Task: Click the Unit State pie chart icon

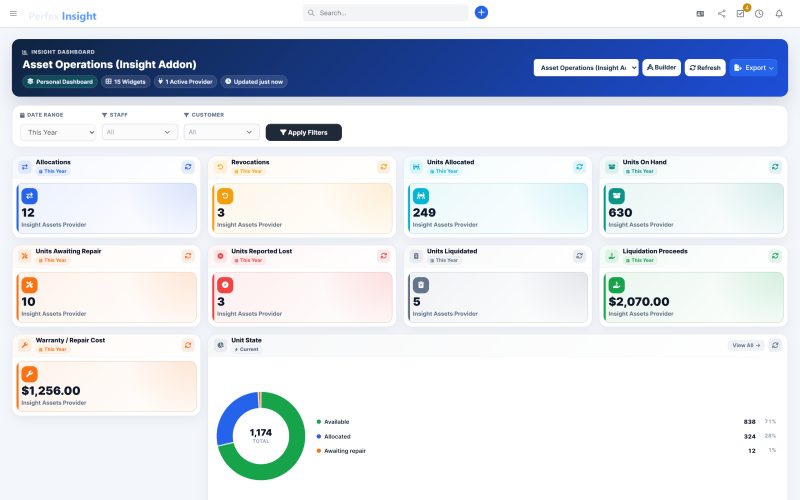Action: point(220,345)
